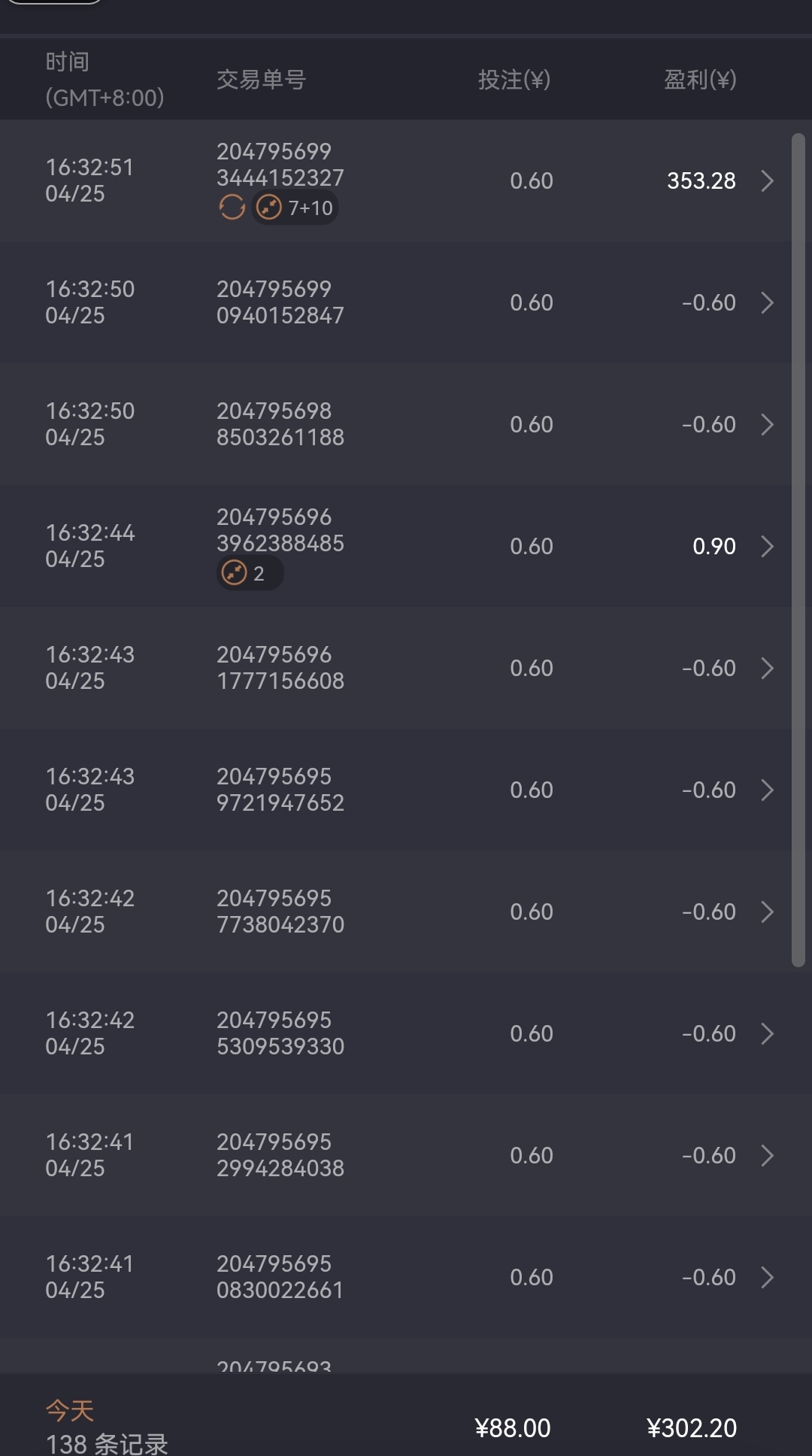
Task: Open arrow for order 7738042370
Action: (767, 912)
